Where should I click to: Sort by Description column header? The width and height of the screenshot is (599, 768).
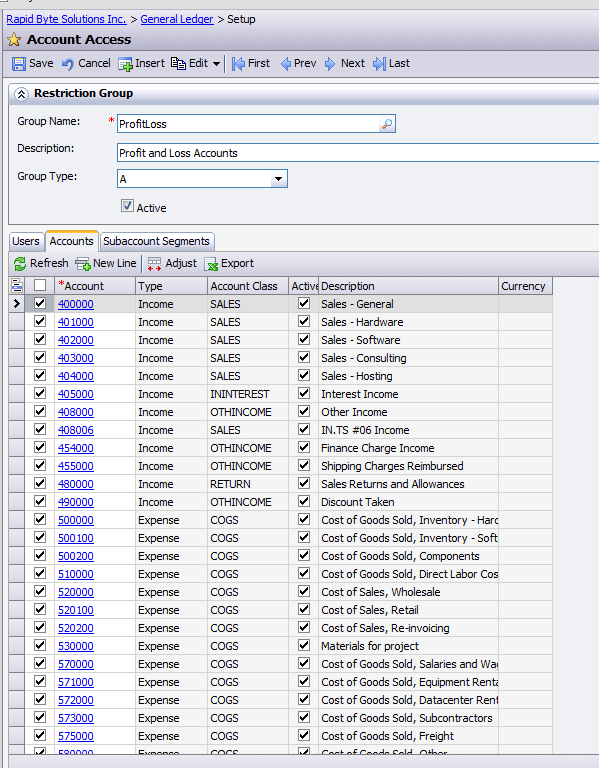click(x=408, y=286)
